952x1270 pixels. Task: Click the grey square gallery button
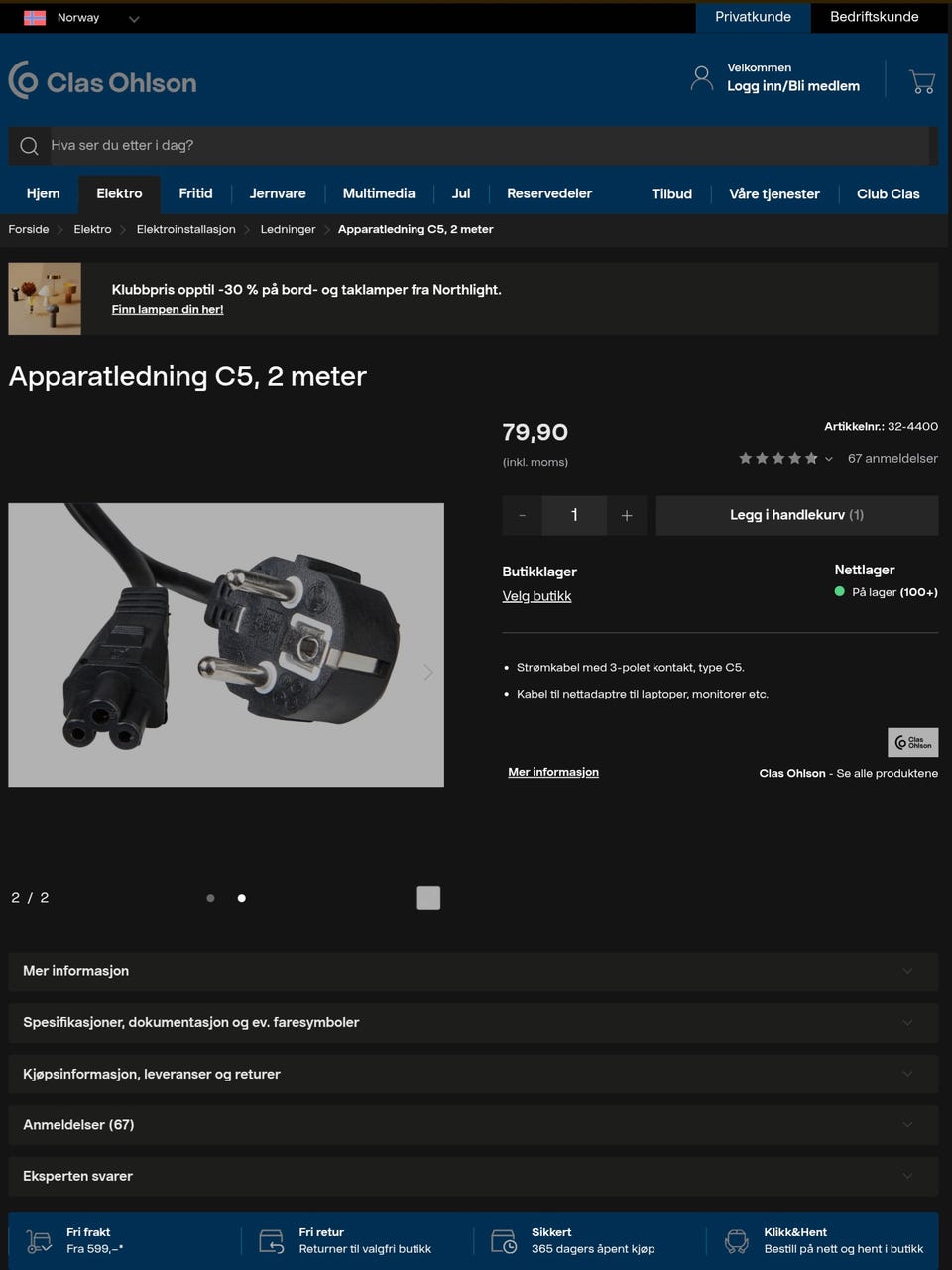pyautogui.click(x=428, y=898)
